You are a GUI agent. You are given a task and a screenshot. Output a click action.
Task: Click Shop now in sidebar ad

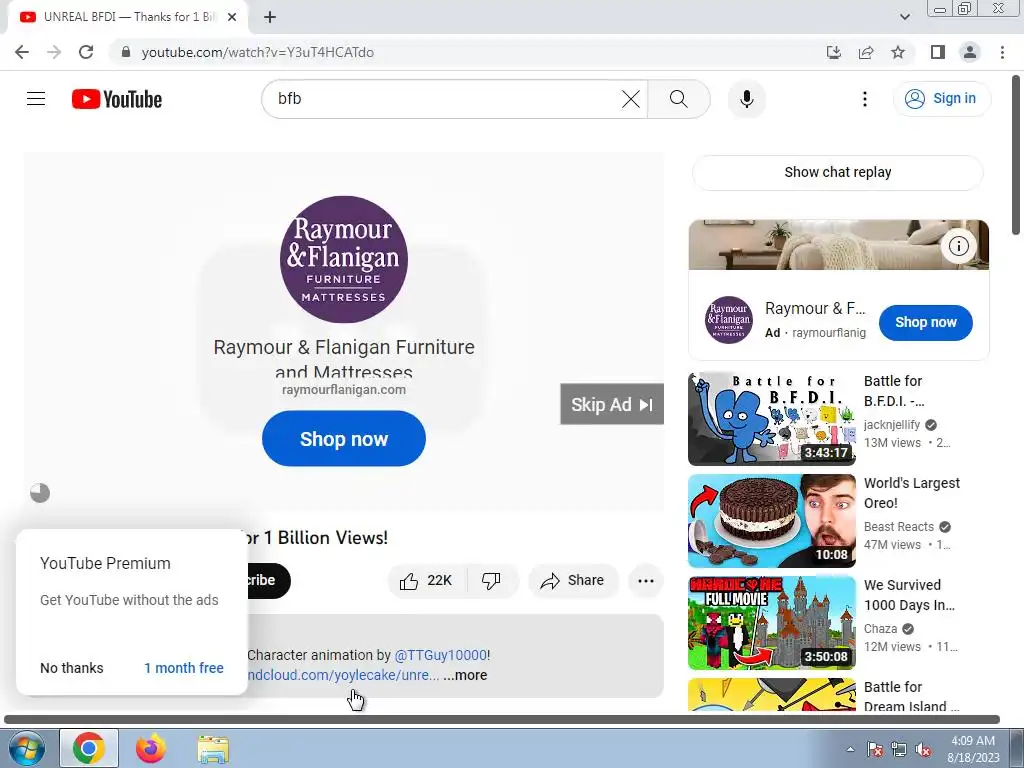coord(925,323)
